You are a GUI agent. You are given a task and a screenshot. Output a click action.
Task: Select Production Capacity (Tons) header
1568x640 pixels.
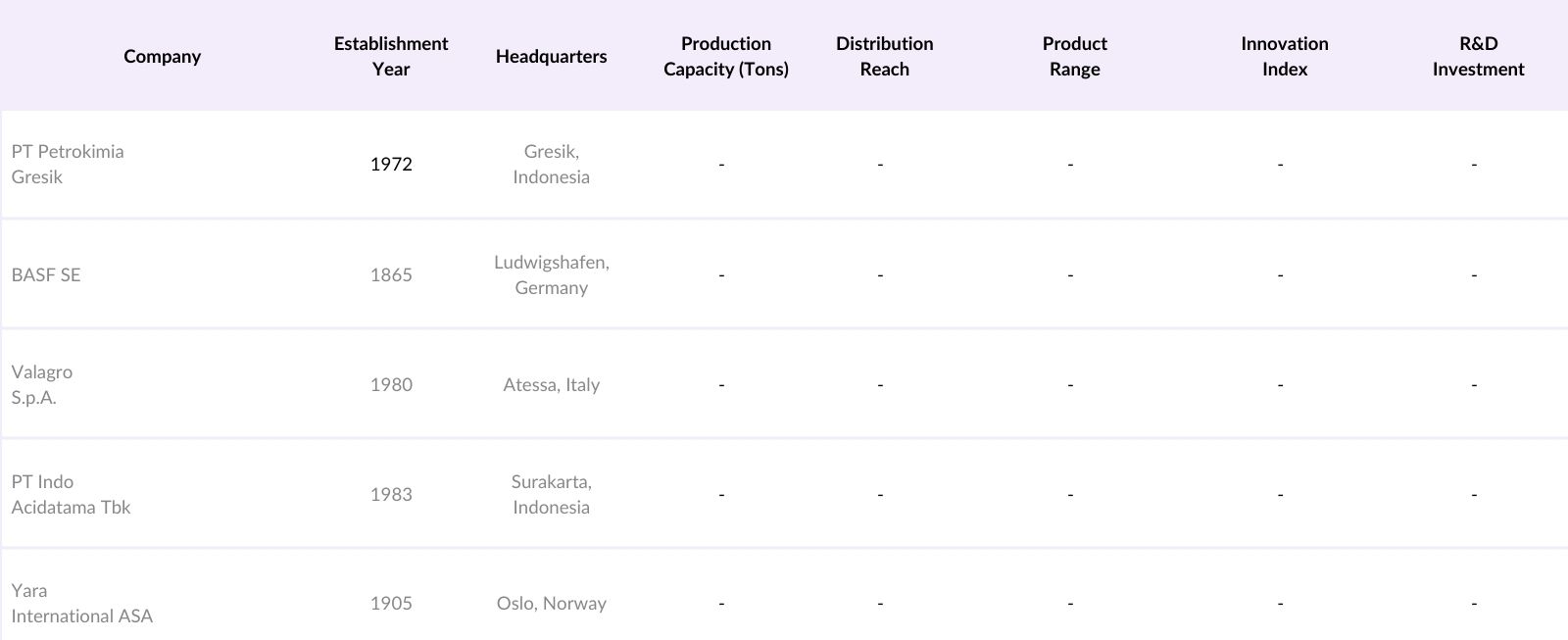point(726,57)
